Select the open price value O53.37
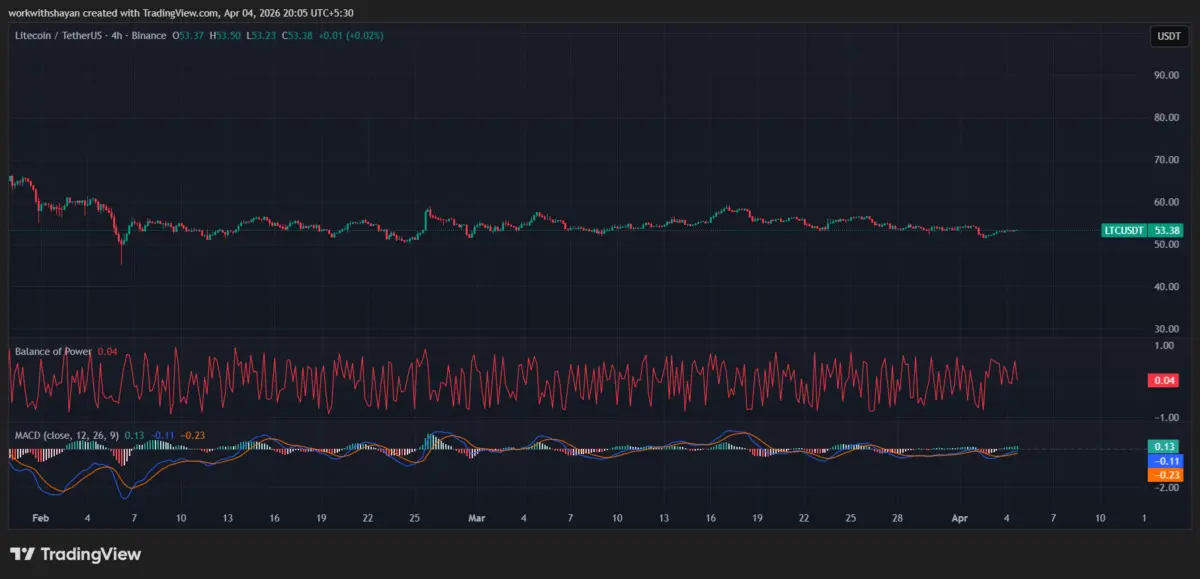Screen dimensions: 1200x579 188,34
